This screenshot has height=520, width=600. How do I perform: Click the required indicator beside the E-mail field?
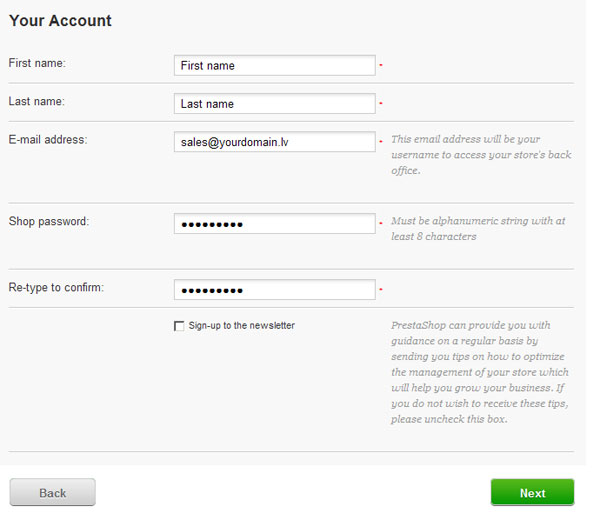click(x=381, y=142)
